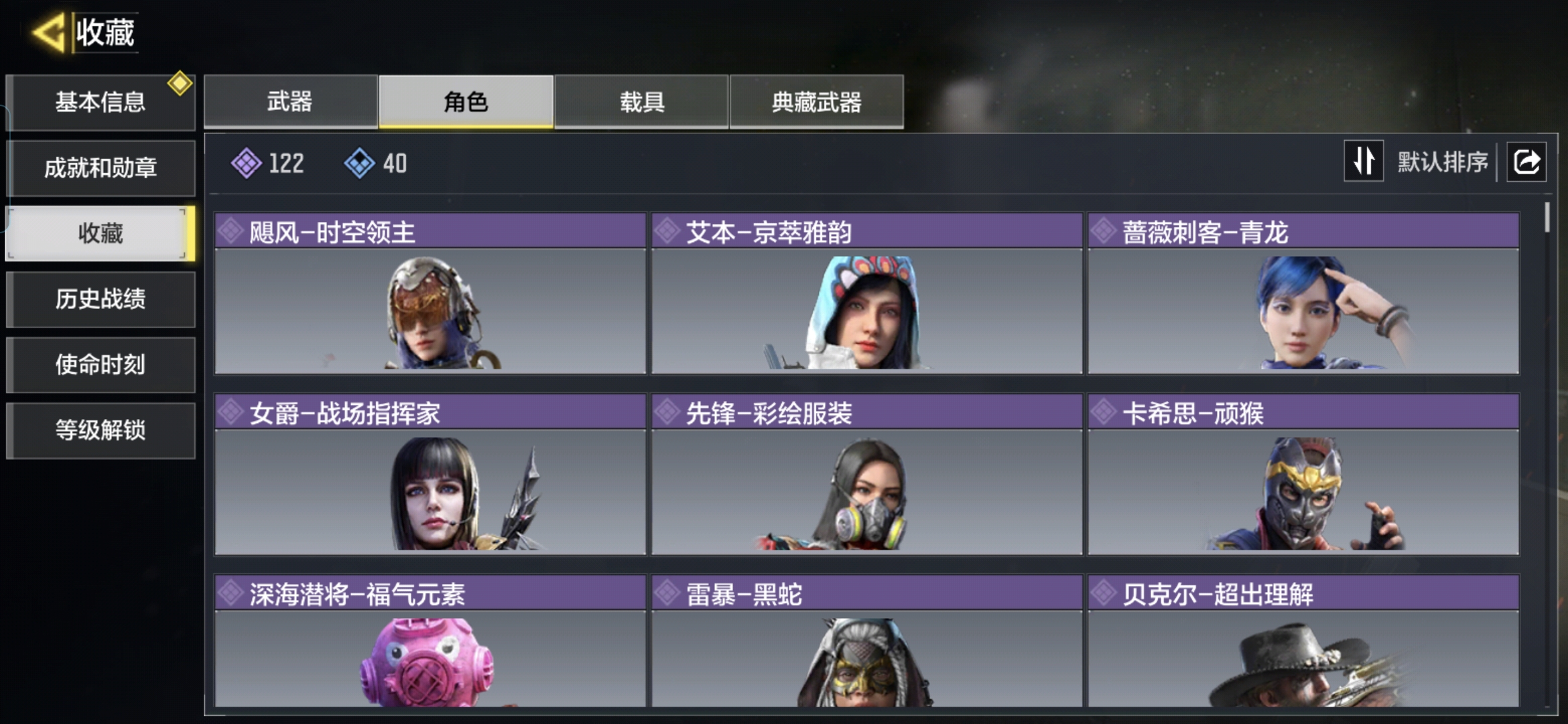The width and height of the screenshot is (1568, 724).
Task: Switch to the 载具 tab
Action: (x=641, y=101)
